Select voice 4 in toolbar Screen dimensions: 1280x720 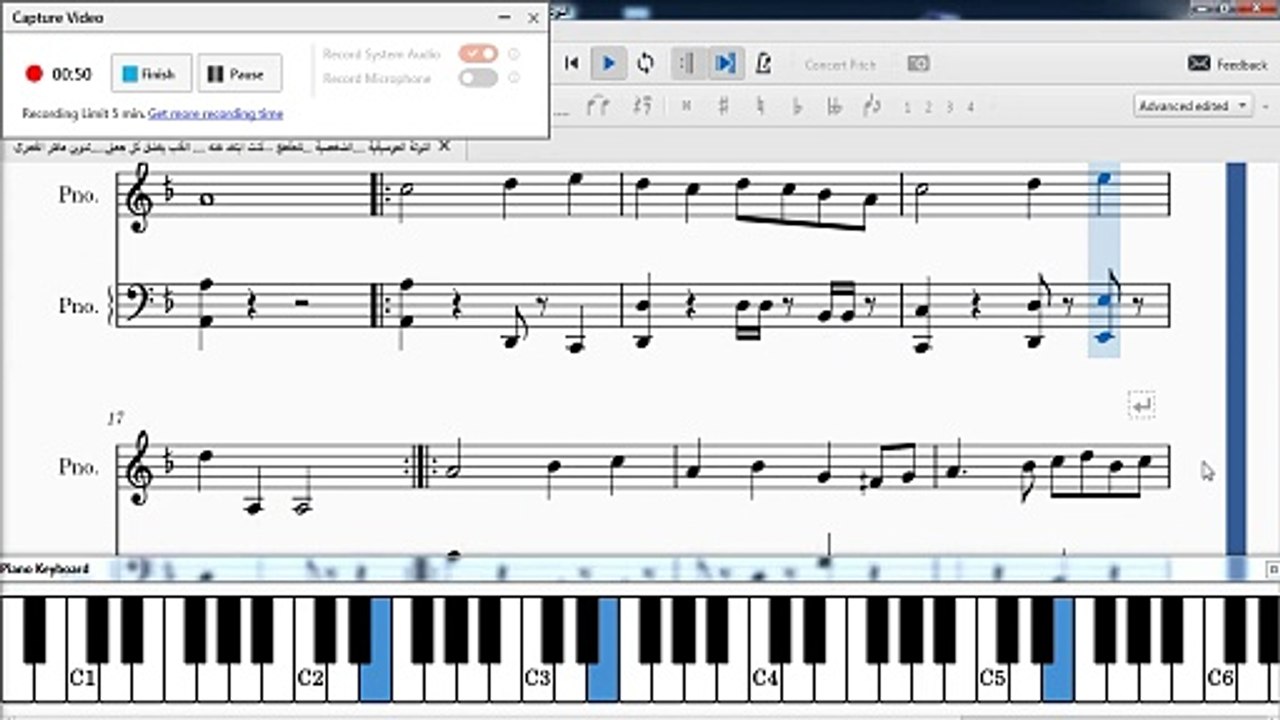pos(970,107)
